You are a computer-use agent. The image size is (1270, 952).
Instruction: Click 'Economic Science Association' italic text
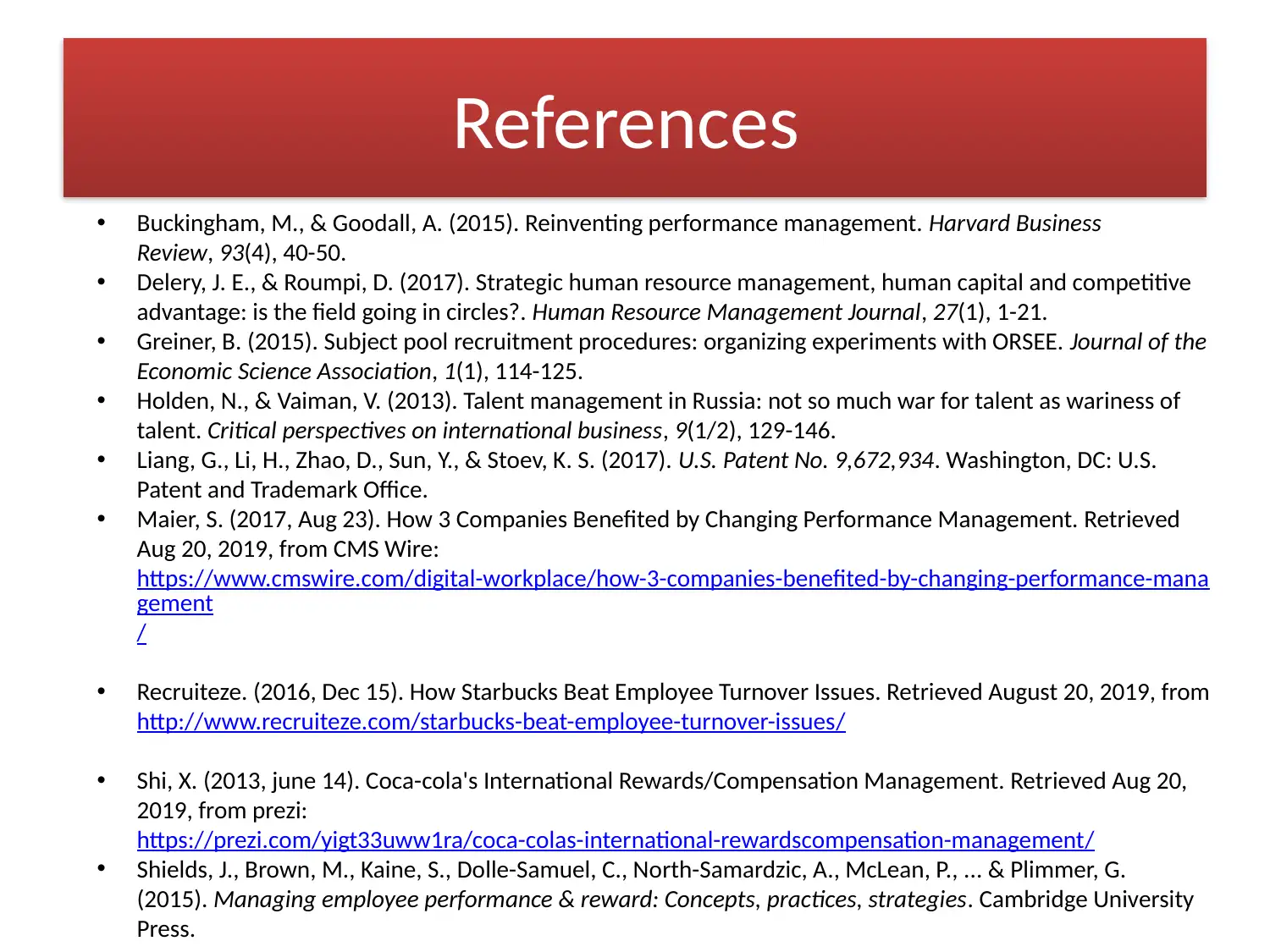click(x=284, y=371)
